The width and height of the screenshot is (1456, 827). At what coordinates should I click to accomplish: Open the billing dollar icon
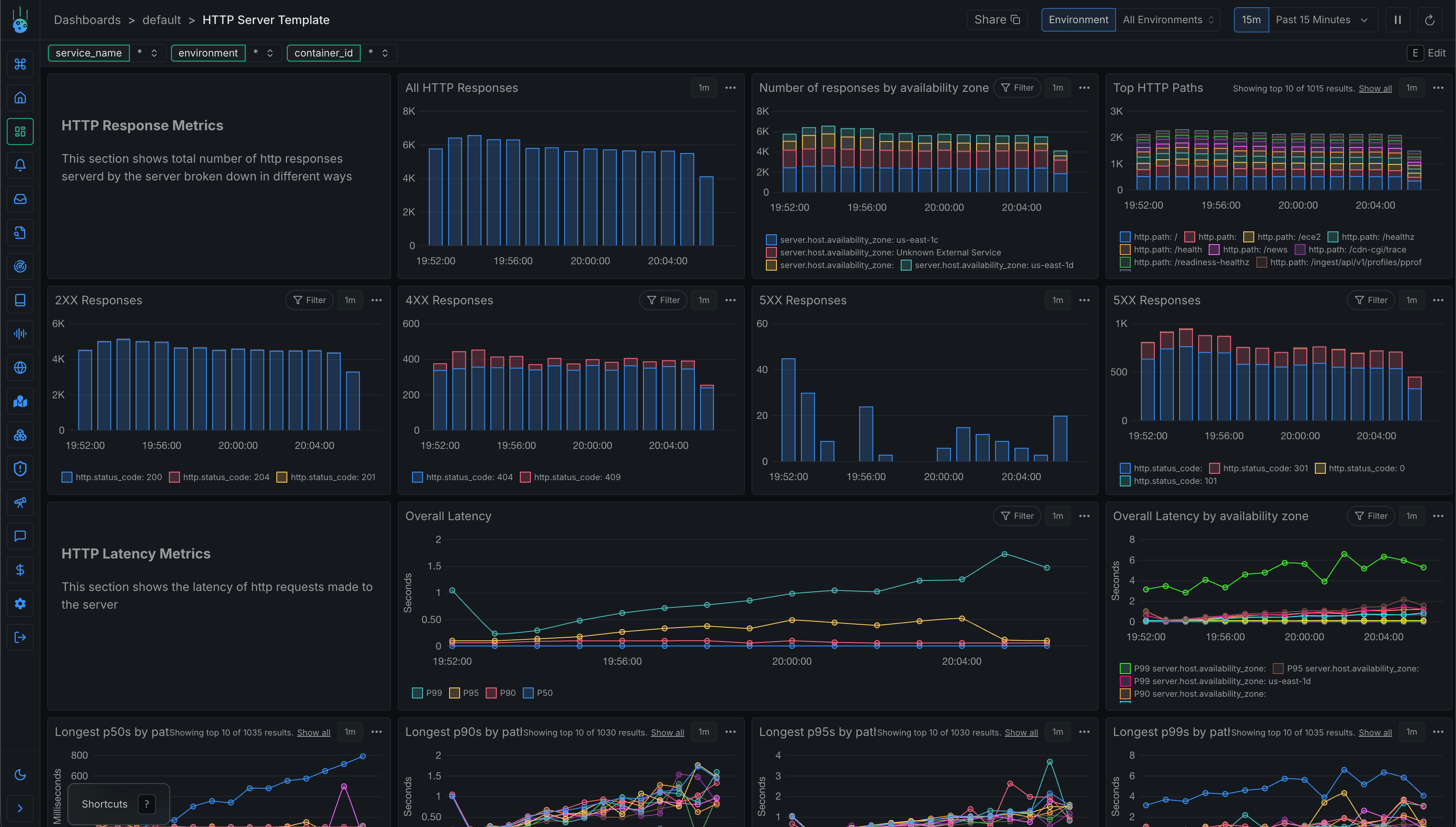[21, 570]
